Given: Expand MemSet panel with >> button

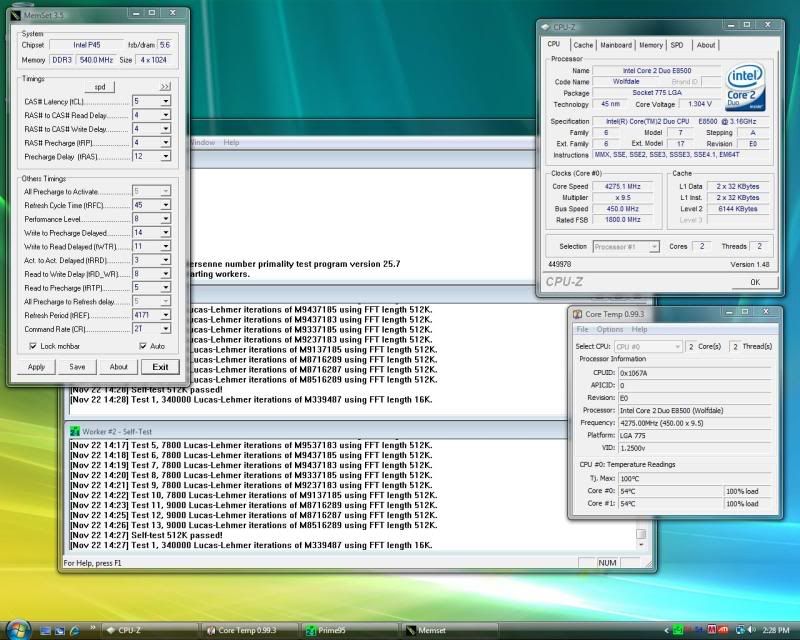Looking at the screenshot, I should tap(164, 87).
